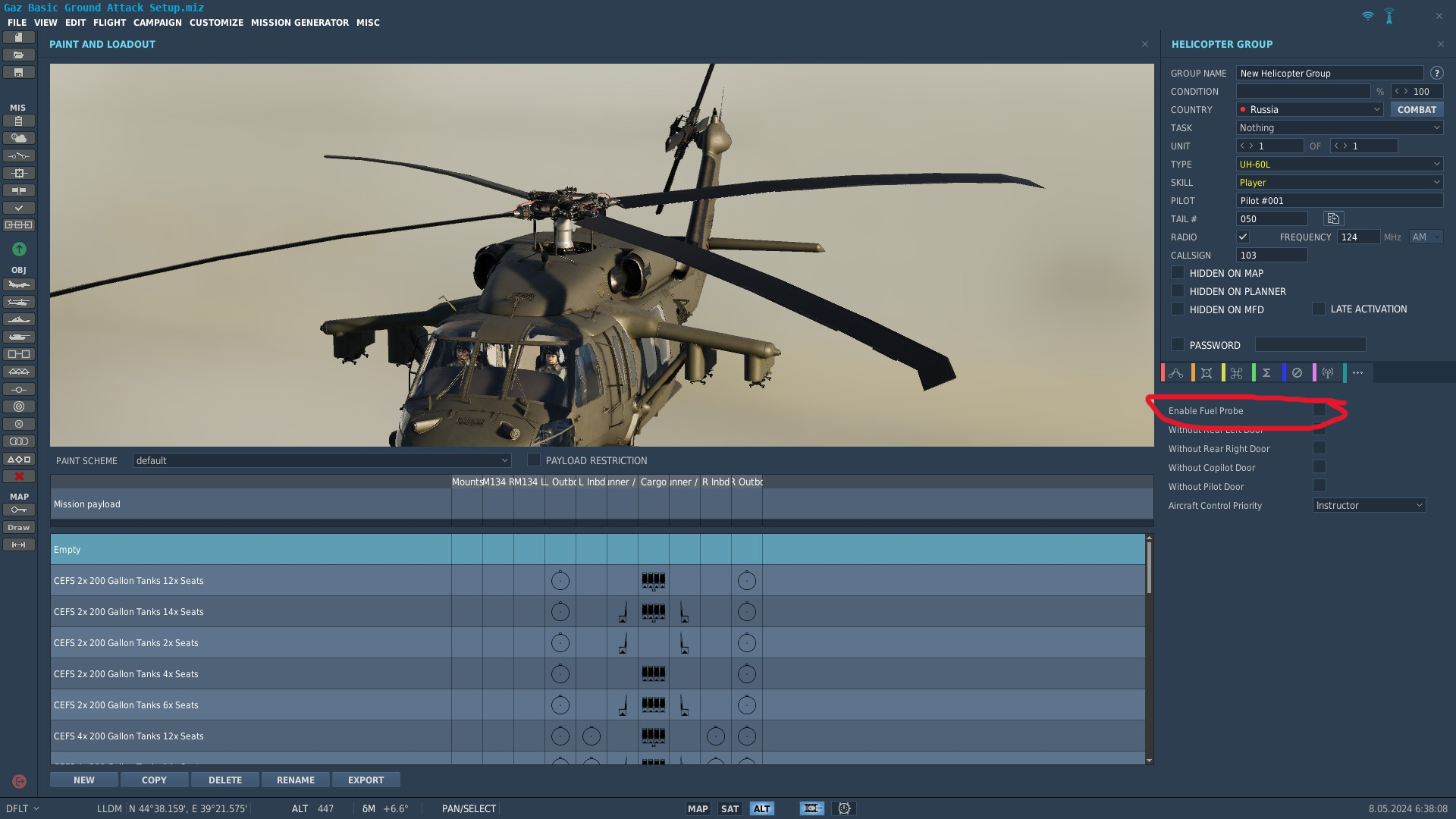The image size is (1456, 819).
Task: Open the Paint Scheme dropdown
Action: click(322, 460)
